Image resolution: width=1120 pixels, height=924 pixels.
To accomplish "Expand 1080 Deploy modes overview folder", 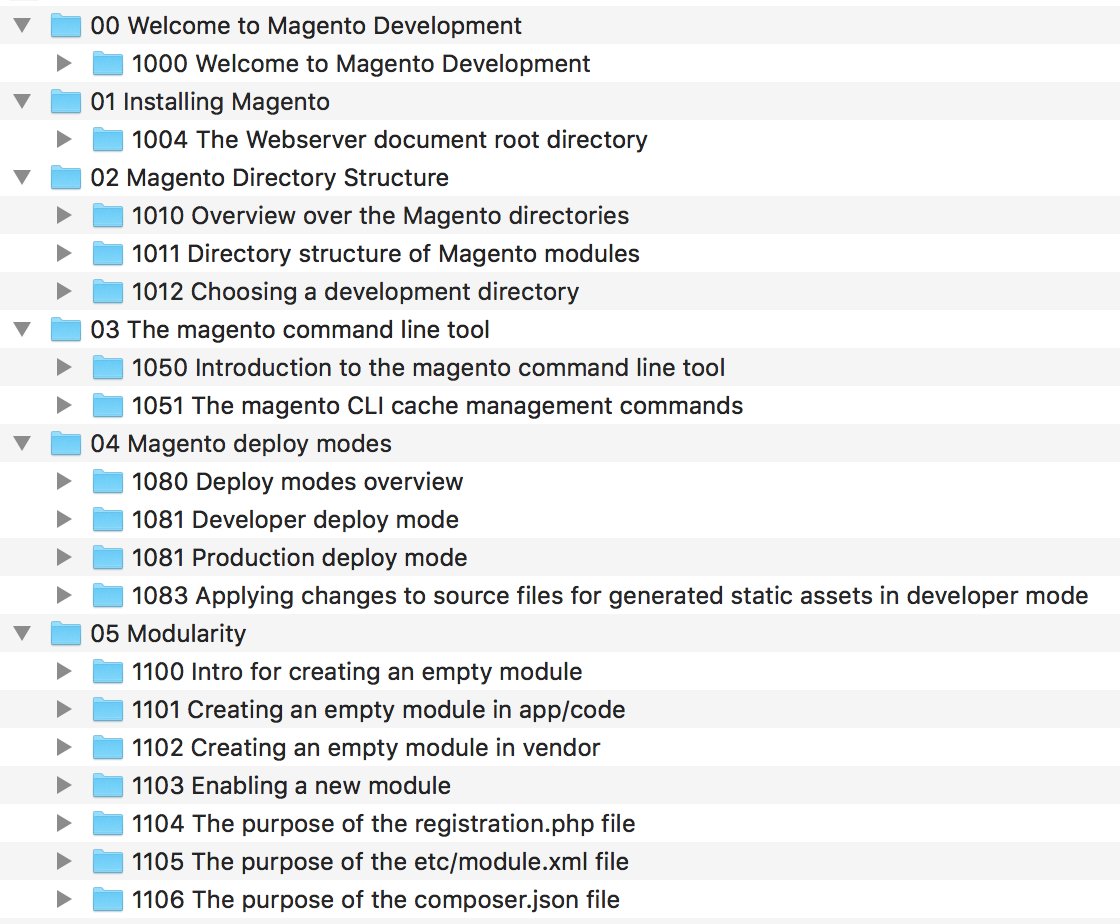I will point(64,481).
